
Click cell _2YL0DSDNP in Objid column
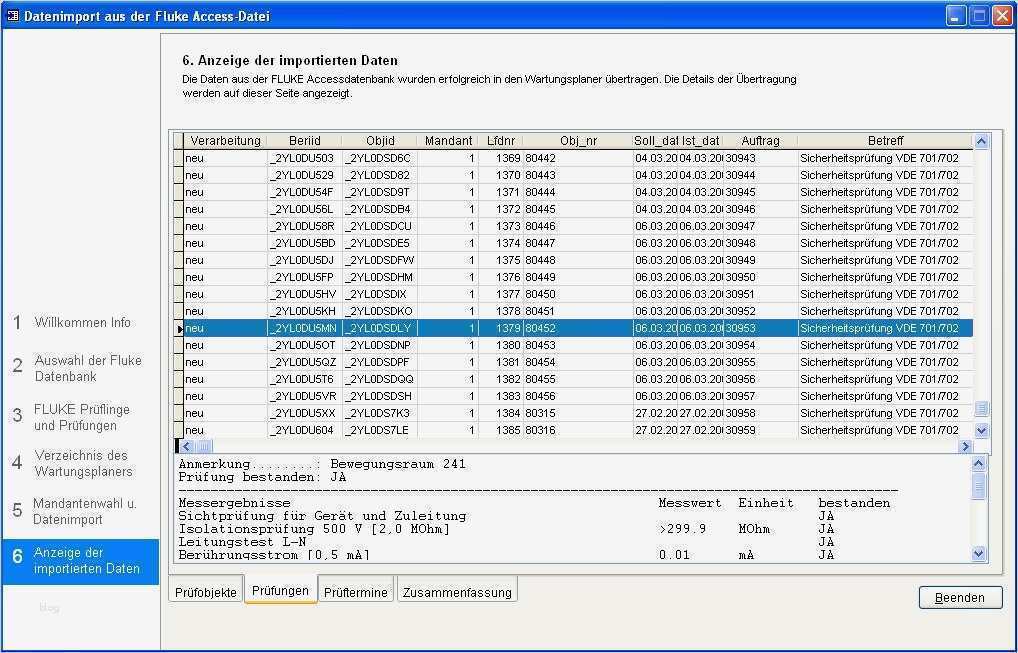point(380,345)
